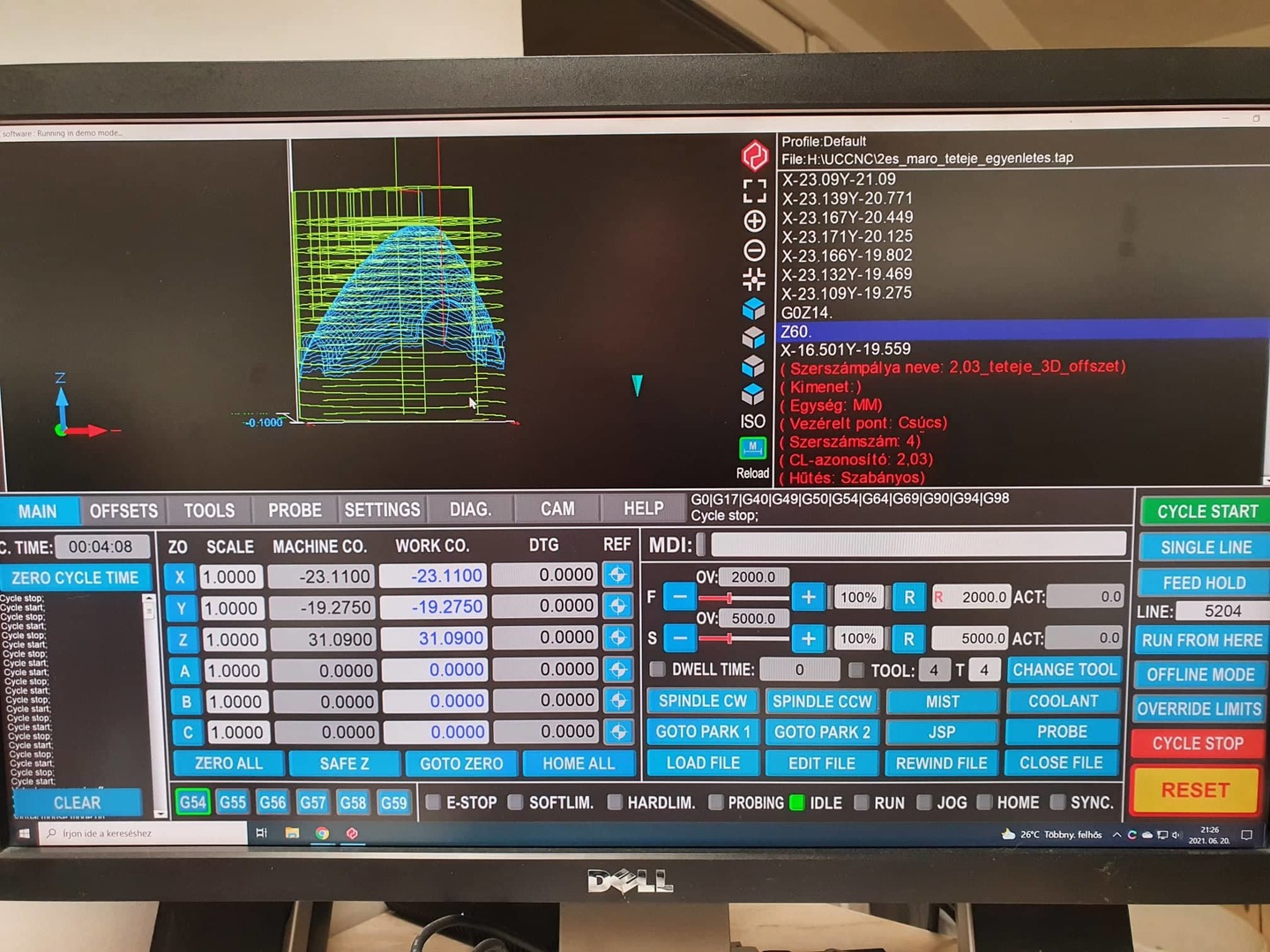1270x952 pixels.
Task: Select the G54 work offset
Action: pos(192,802)
